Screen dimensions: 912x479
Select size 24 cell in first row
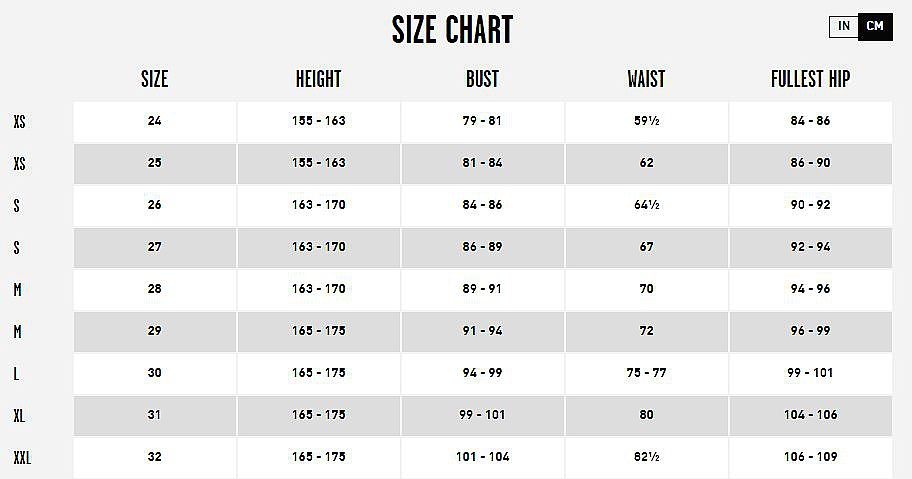tap(154, 121)
